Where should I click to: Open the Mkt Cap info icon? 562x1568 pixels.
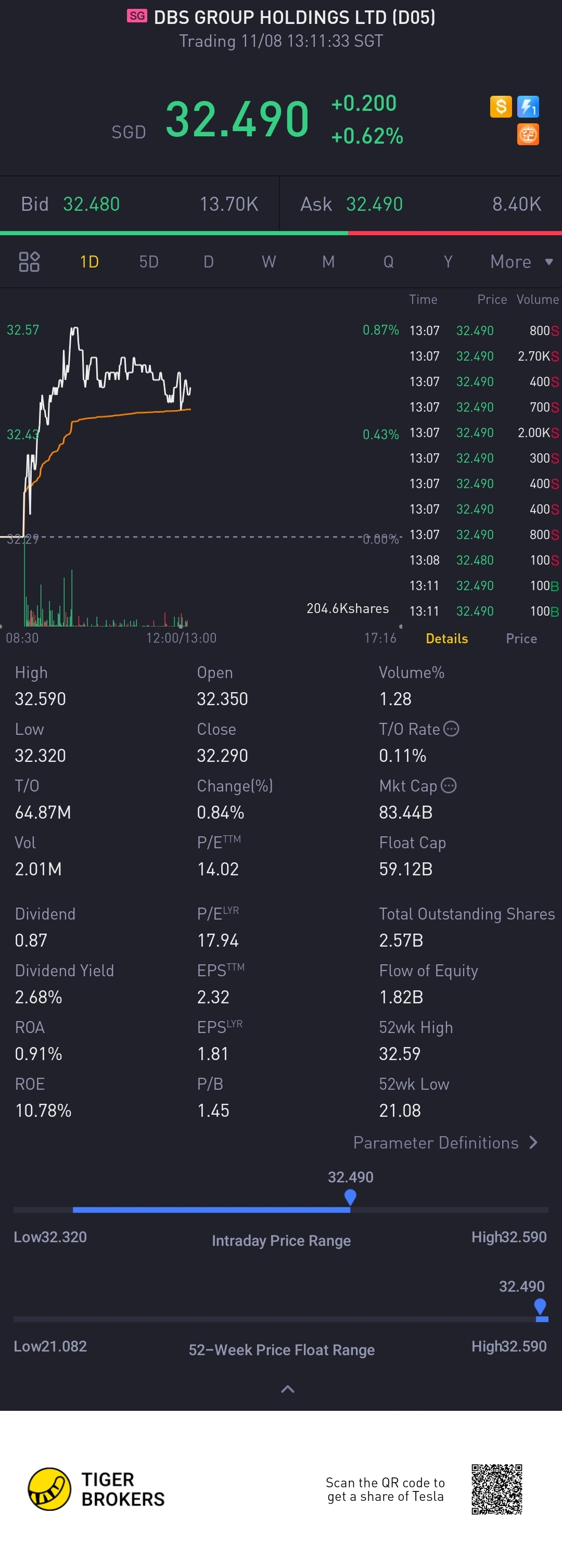(449, 785)
